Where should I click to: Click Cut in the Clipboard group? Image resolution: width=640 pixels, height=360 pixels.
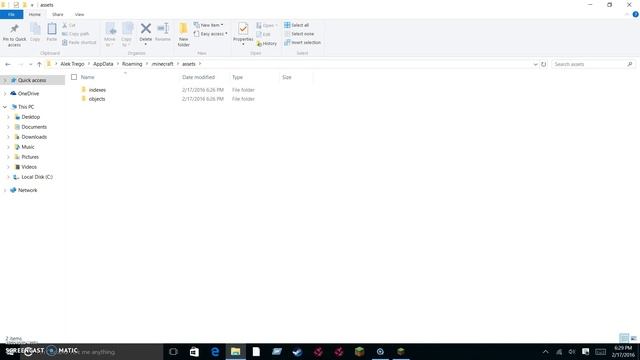69,25
